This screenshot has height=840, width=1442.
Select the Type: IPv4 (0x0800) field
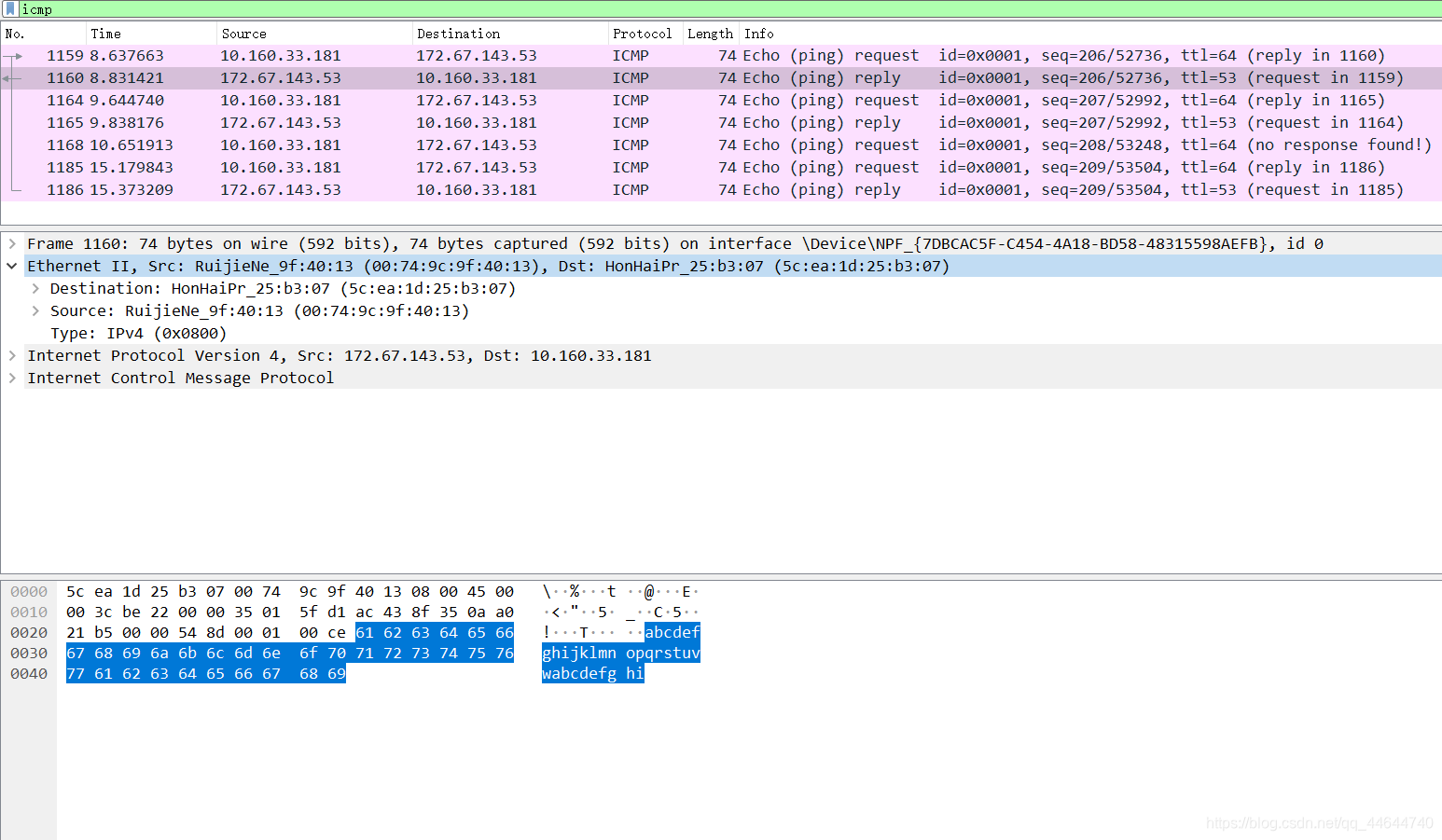[x=138, y=333]
